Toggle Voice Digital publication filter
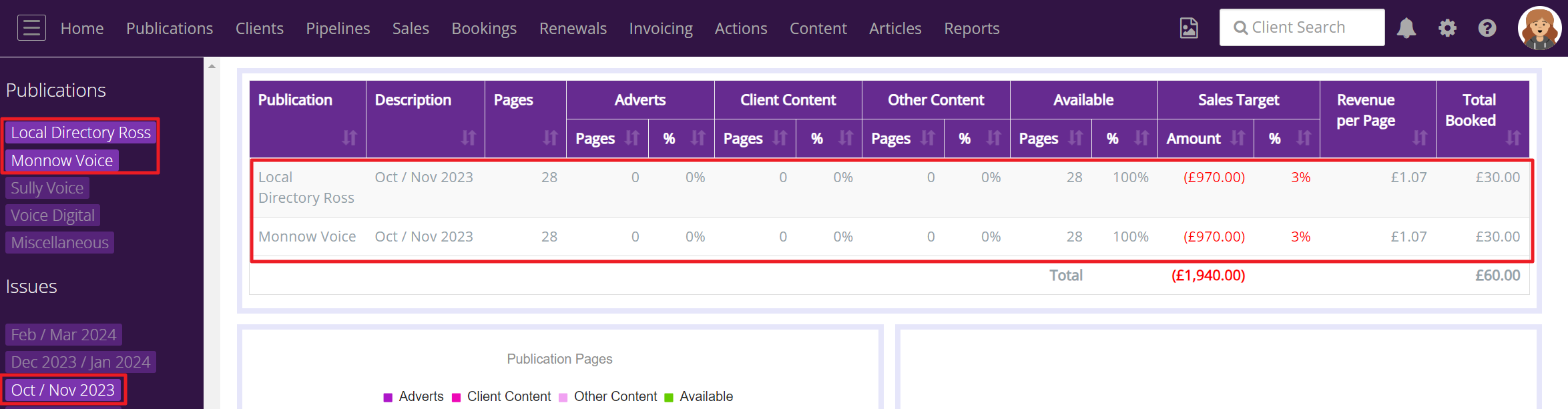 pos(53,215)
